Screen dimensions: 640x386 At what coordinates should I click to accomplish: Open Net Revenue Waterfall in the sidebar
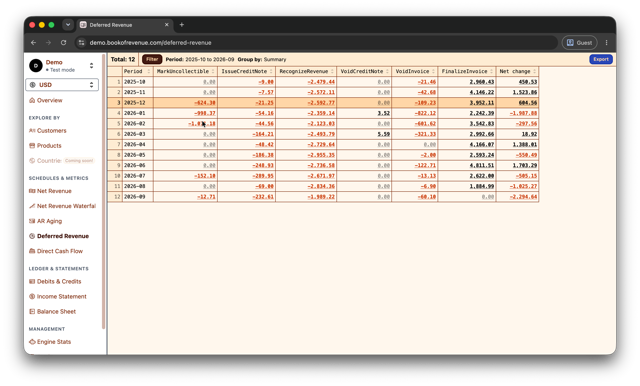[62, 206]
